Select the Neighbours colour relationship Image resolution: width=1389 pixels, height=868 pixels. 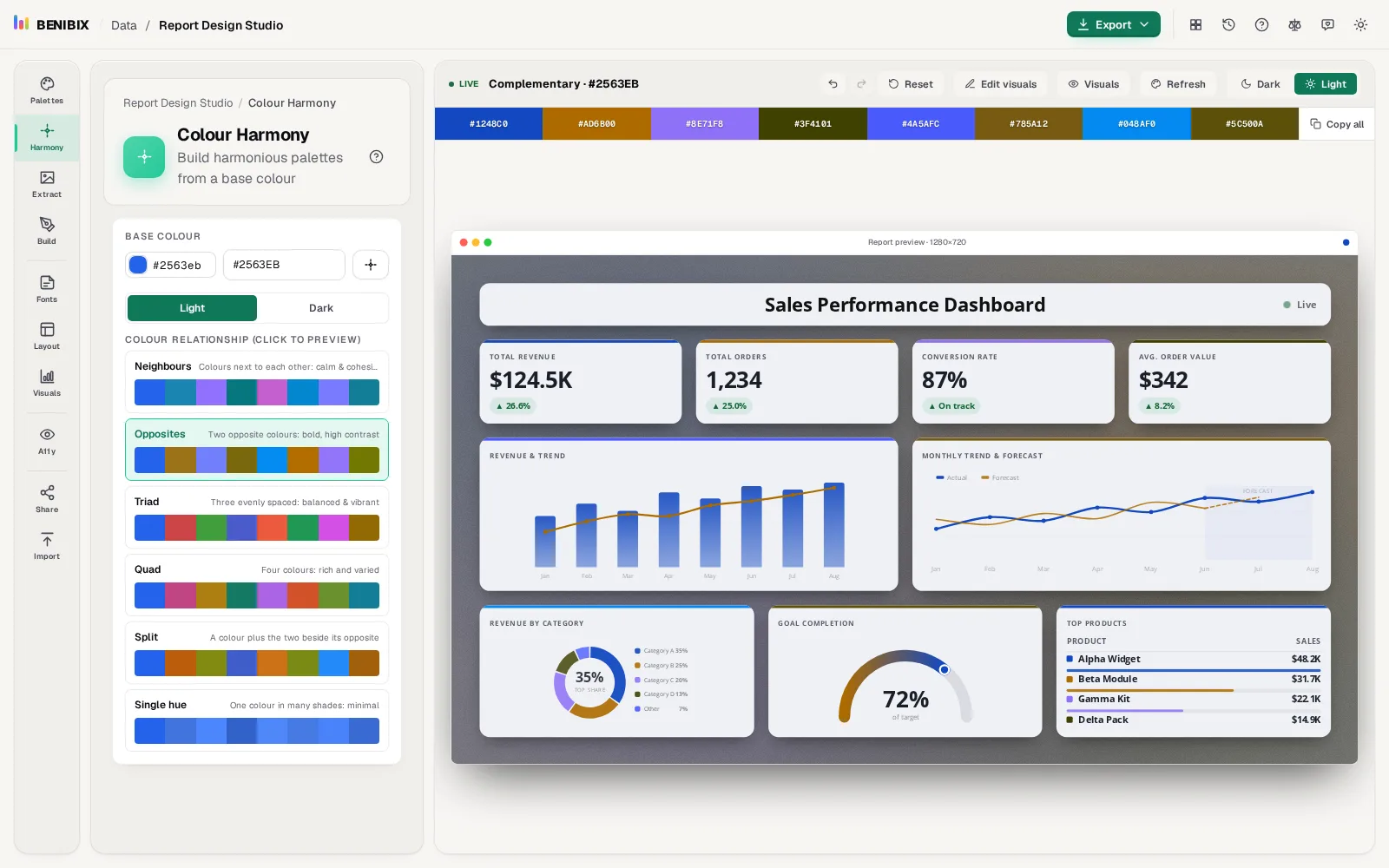pos(257,382)
